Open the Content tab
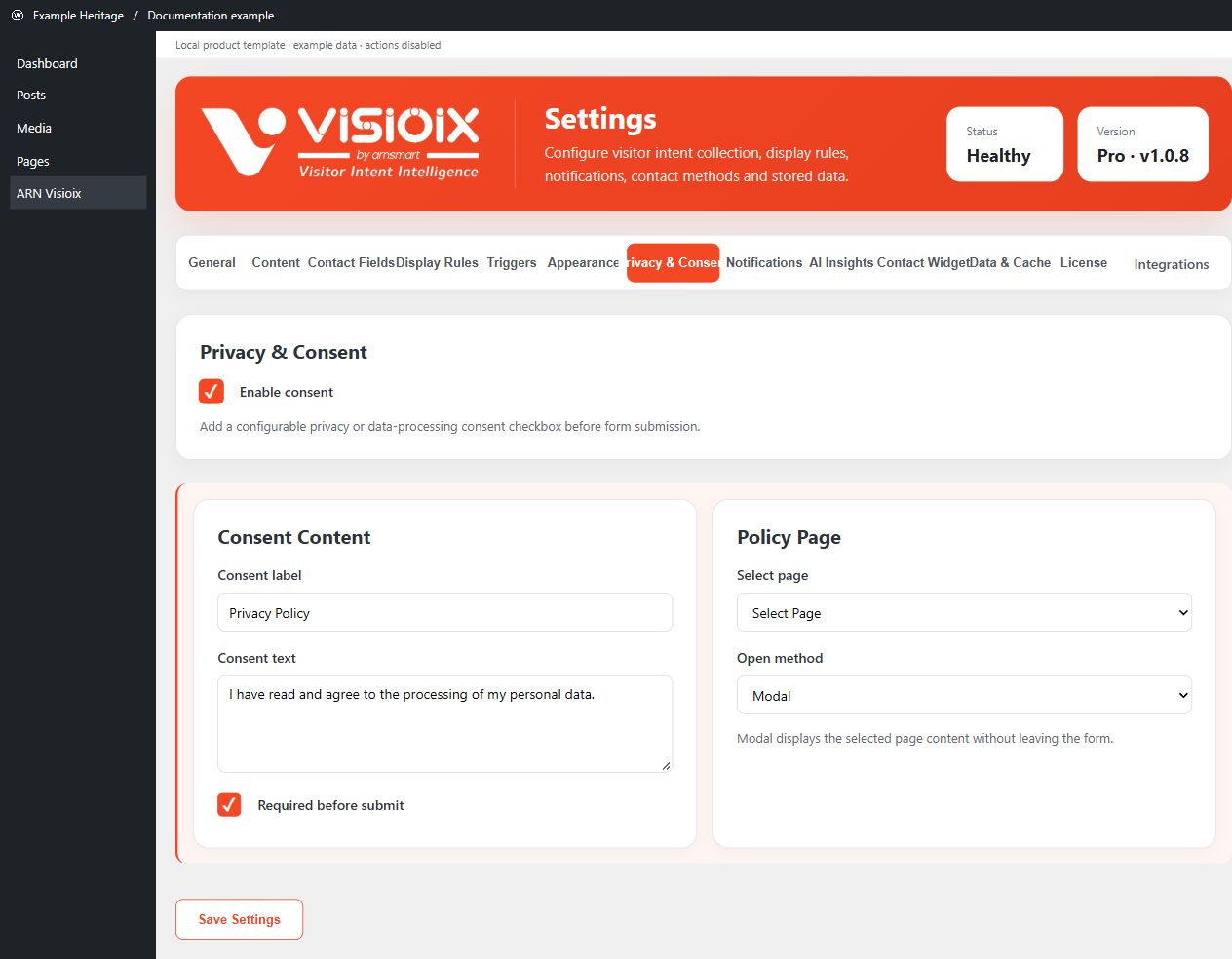Screen dimensions: 1232x959 (x=276, y=263)
